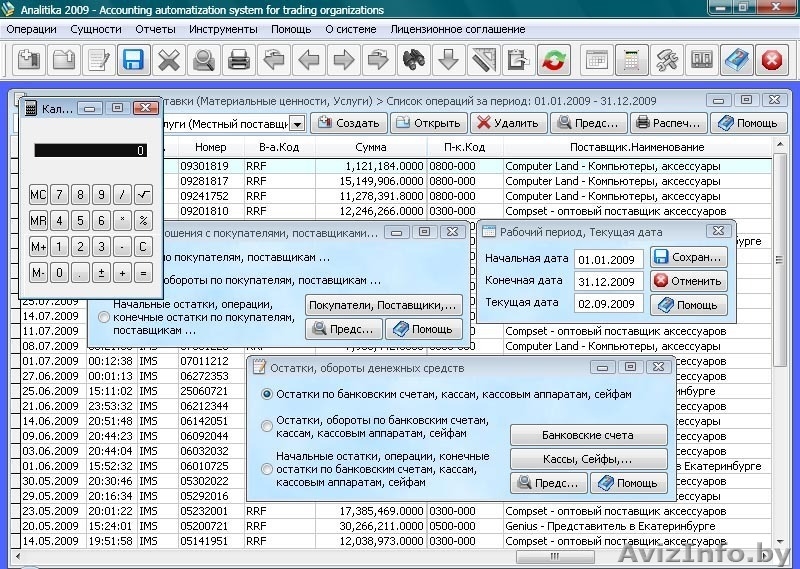Click the printer icon in the toolbar
800x569 pixels.
[238, 60]
